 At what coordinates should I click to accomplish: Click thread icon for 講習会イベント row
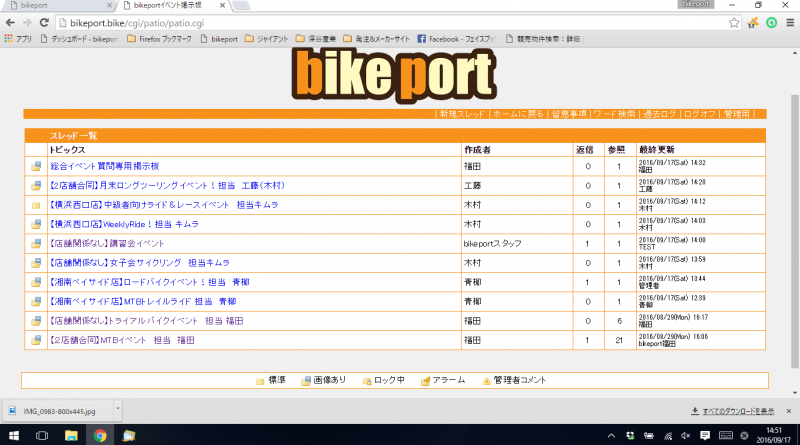(x=36, y=244)
